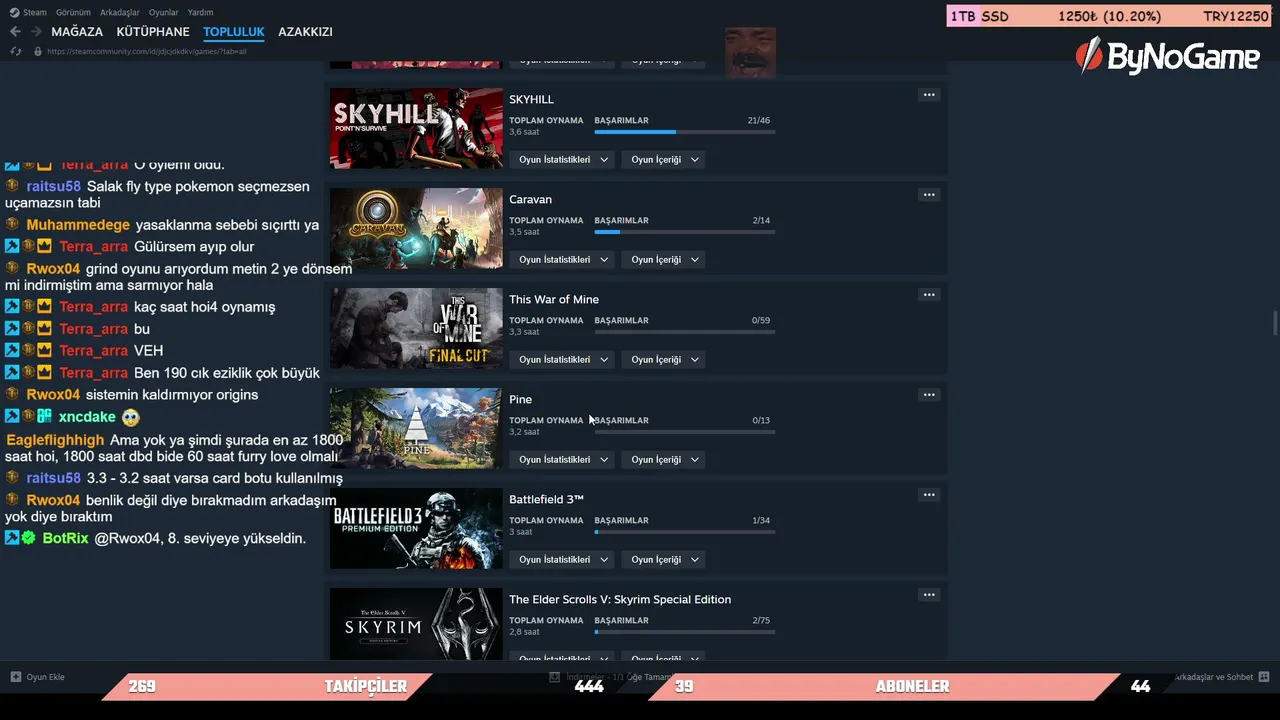Viewport: 1280px width, 720px height.
Task: Open the Caravan game title link
Action: pyautogui.click(x=530, y=200)
